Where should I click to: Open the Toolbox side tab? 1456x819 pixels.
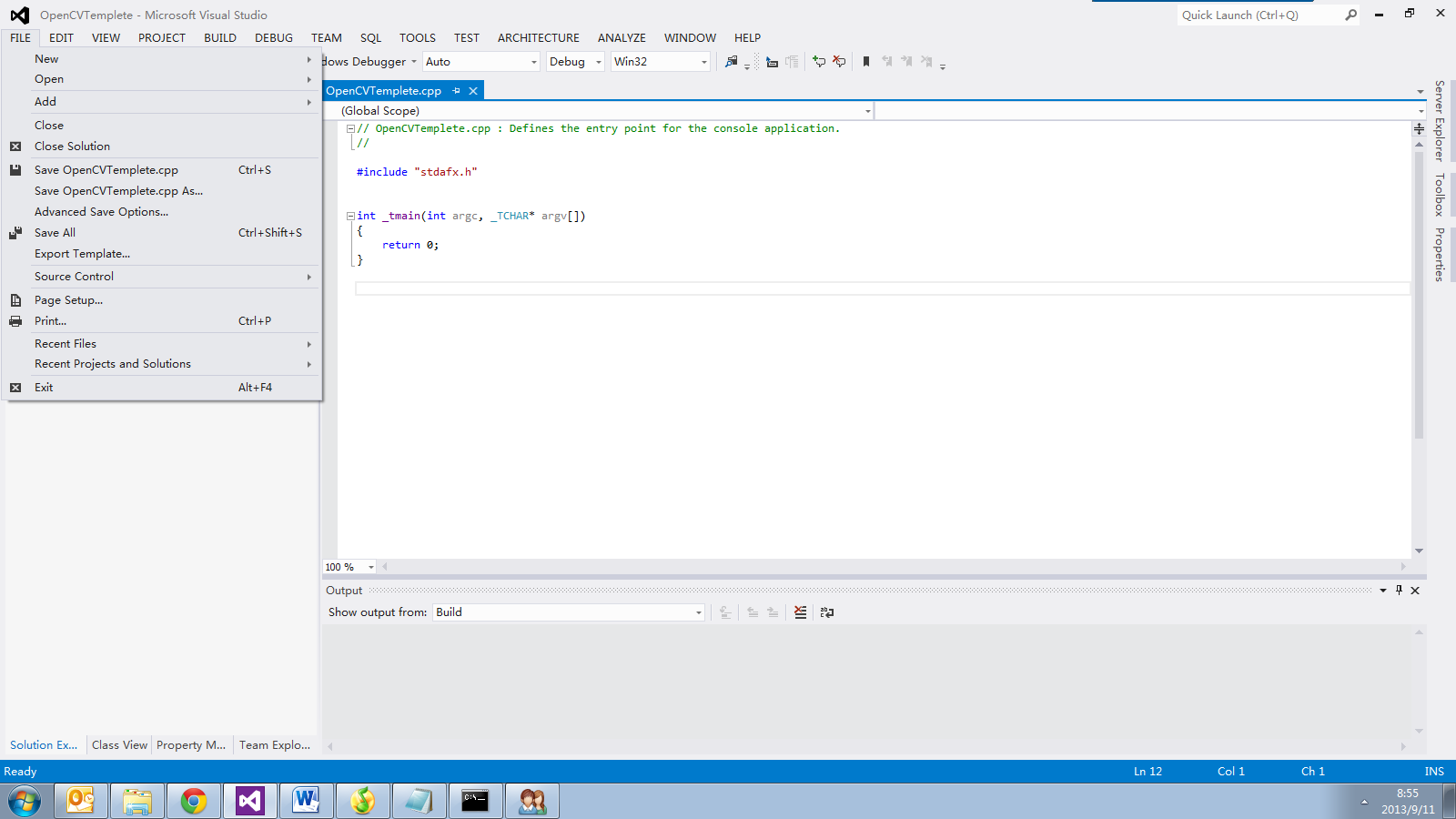click(1439, 195)
